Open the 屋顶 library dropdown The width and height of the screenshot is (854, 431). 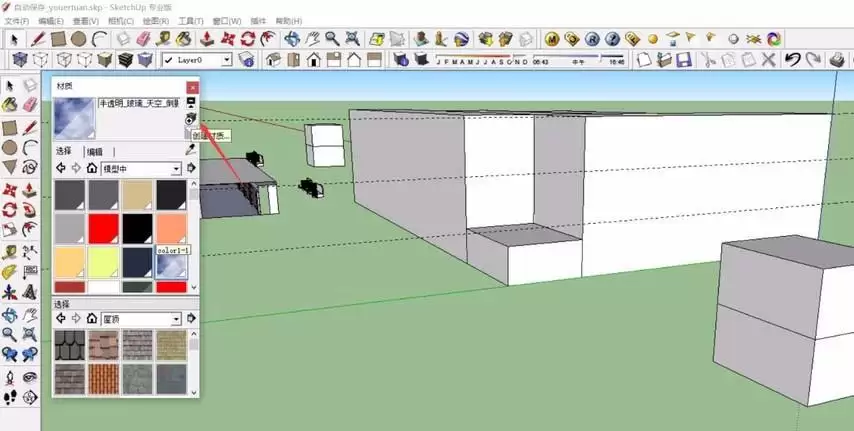141,319
